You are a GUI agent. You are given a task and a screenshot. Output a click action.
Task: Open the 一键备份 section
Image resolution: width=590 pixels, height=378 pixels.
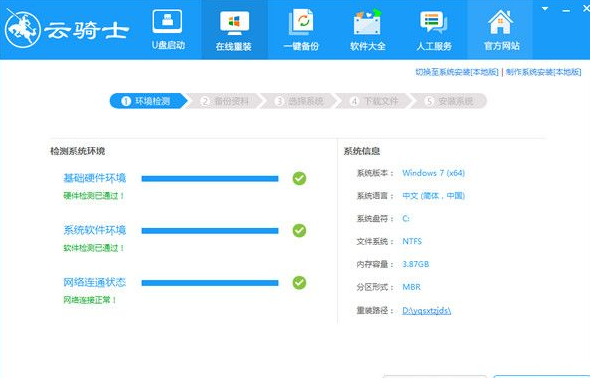click(301, 30)
